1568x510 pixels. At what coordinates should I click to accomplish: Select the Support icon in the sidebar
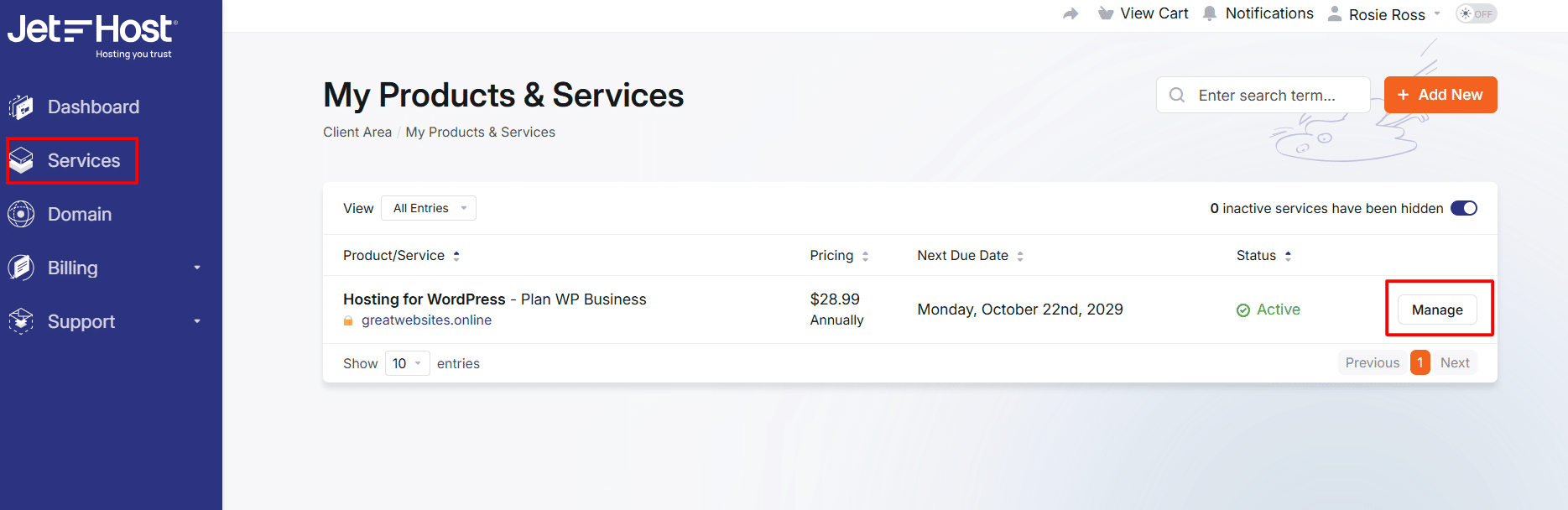[x=22, y=321]
